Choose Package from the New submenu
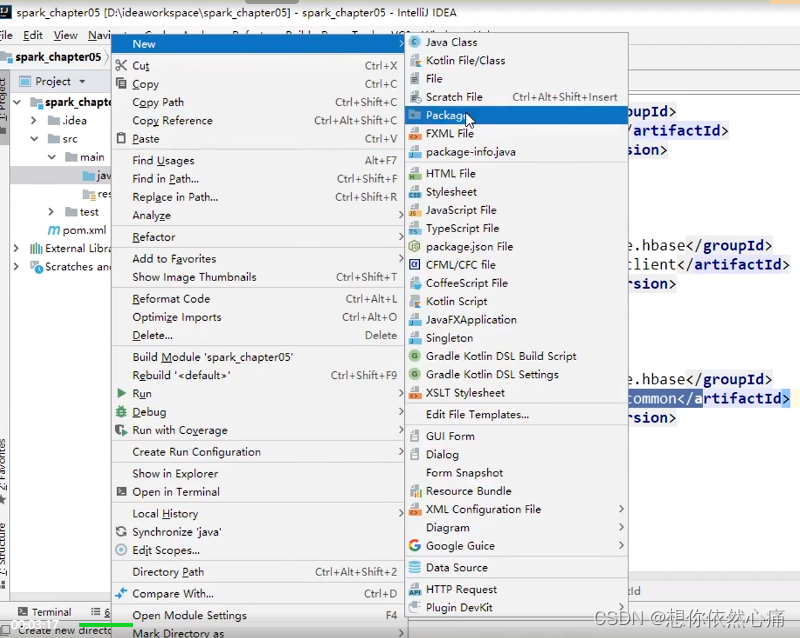This screenshot has width=800, height=638. coord(516,115)
